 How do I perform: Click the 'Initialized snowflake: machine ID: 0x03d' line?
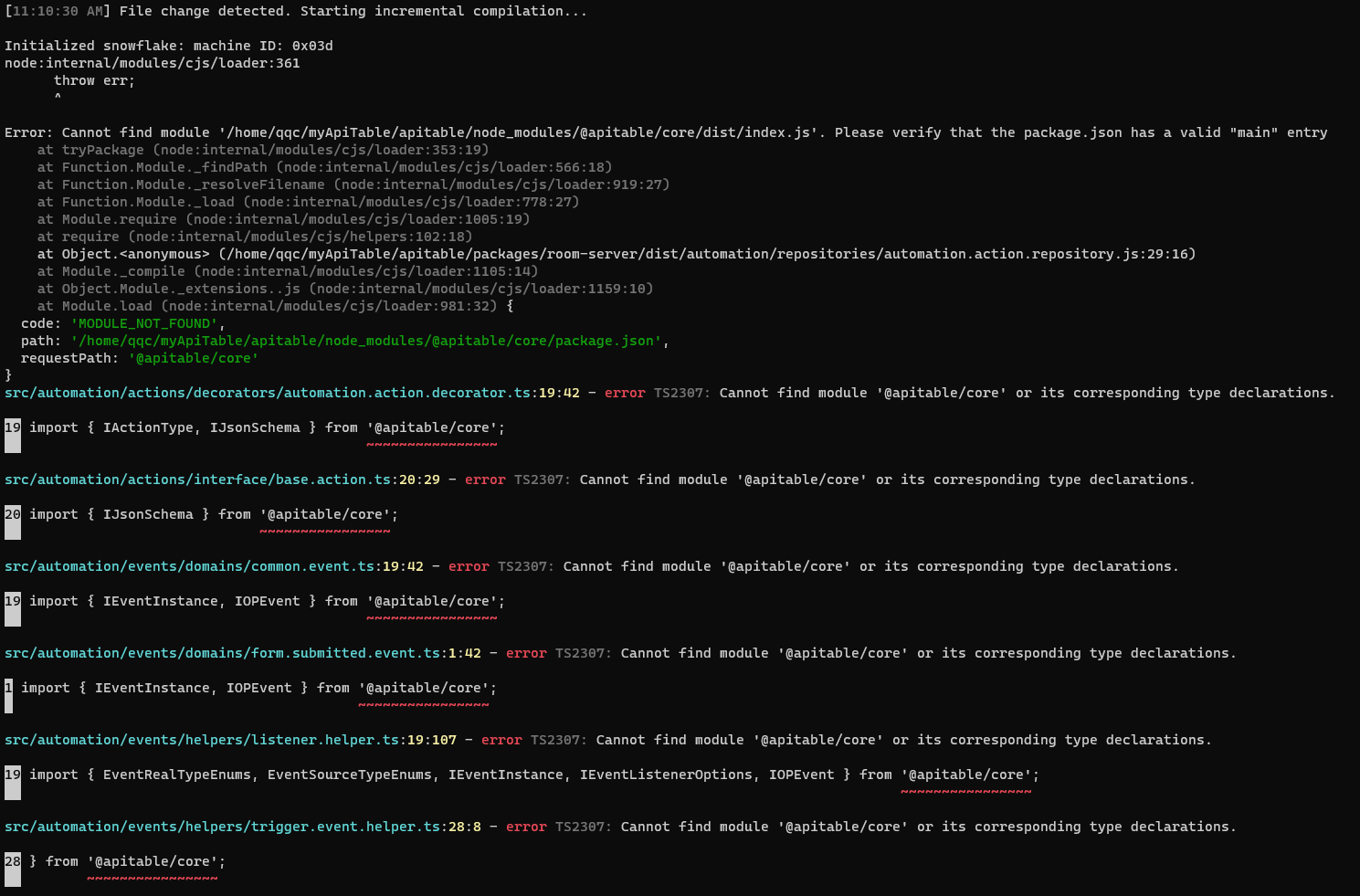point(169,46)
